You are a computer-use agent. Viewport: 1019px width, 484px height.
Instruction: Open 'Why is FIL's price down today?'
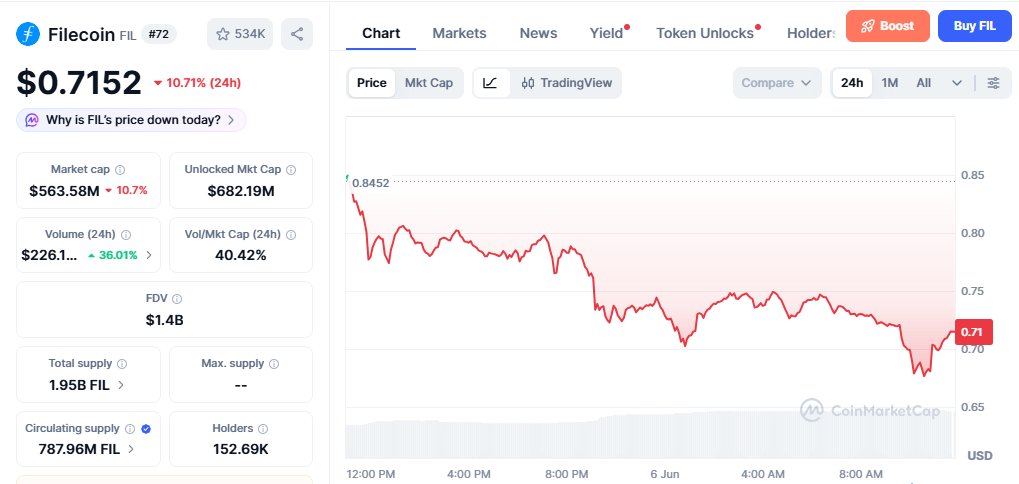tap(131, 120)
